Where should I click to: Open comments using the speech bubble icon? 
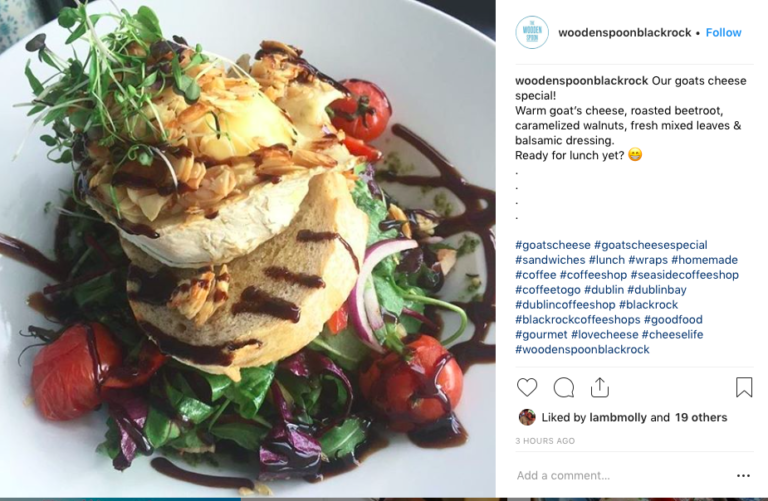tap(564, 387)
